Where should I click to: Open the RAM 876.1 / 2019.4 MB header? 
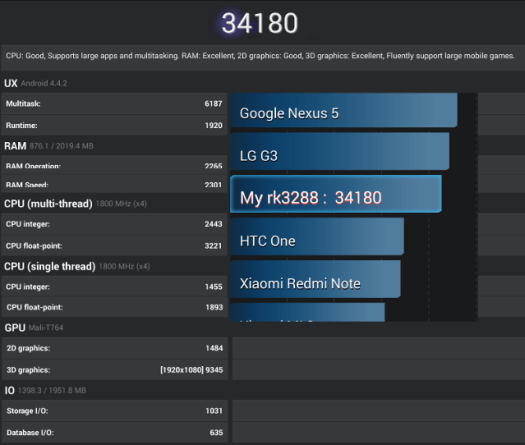tap(49, 146)
